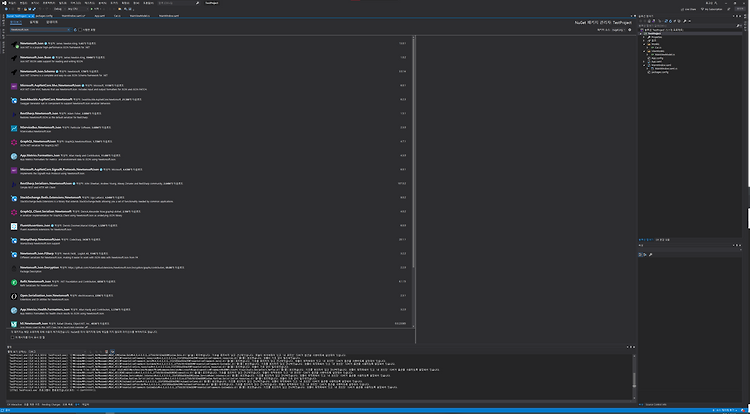The height and width of the screenshot is (414, 750).
Task: Collapse the Models folder in Solution Explorer
Action: click(x=644, y=44)
